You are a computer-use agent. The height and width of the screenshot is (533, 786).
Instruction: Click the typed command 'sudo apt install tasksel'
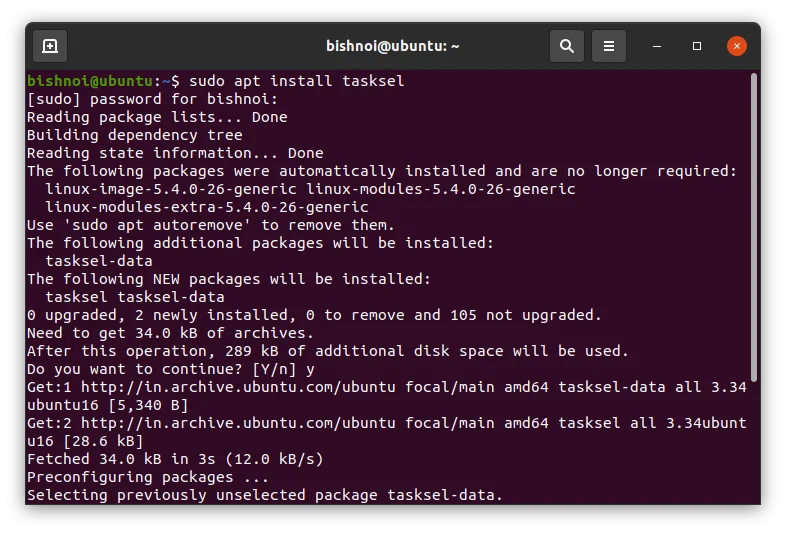(296, 81)
